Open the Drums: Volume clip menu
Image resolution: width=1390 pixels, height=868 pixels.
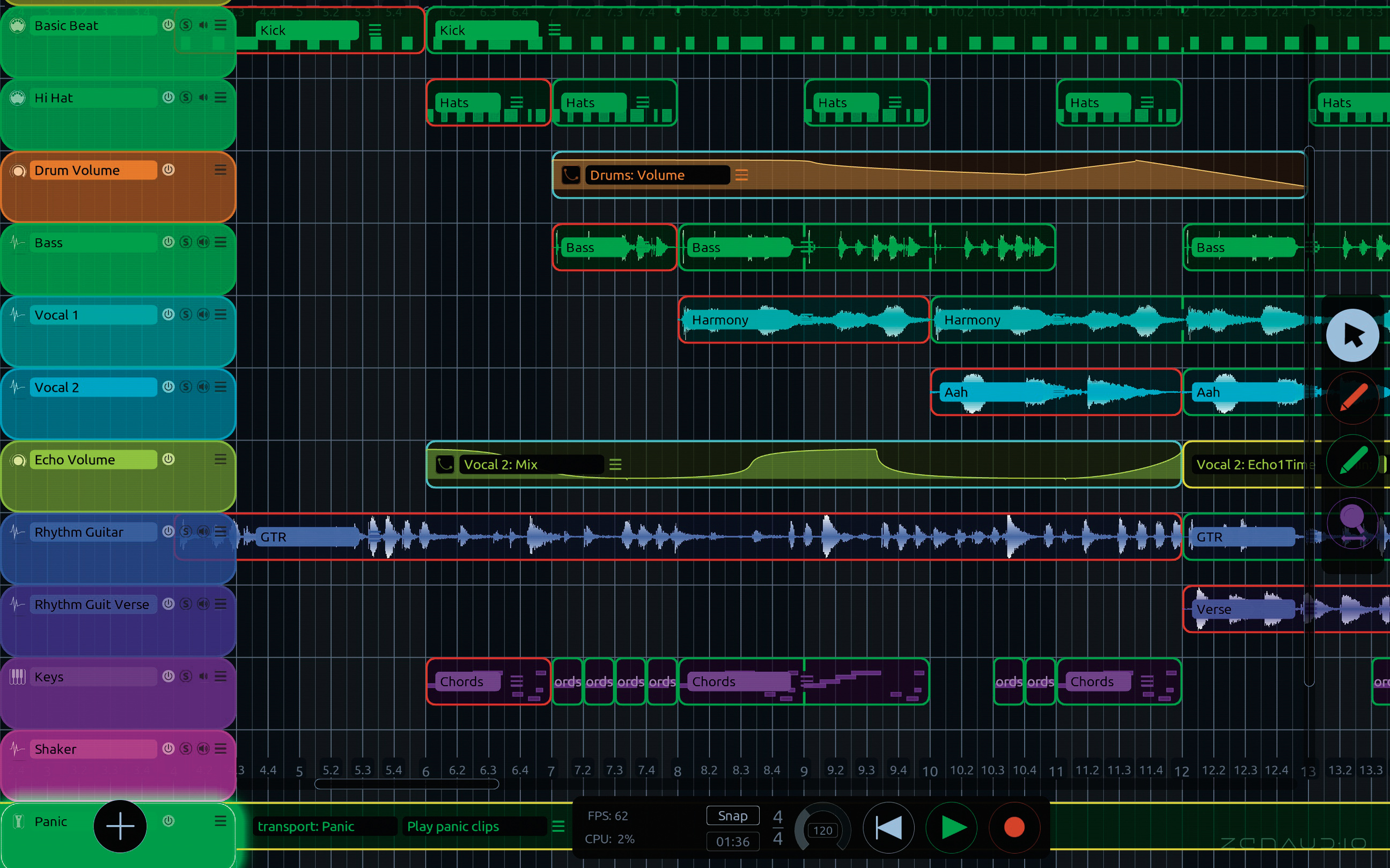(x=741, y=175)
